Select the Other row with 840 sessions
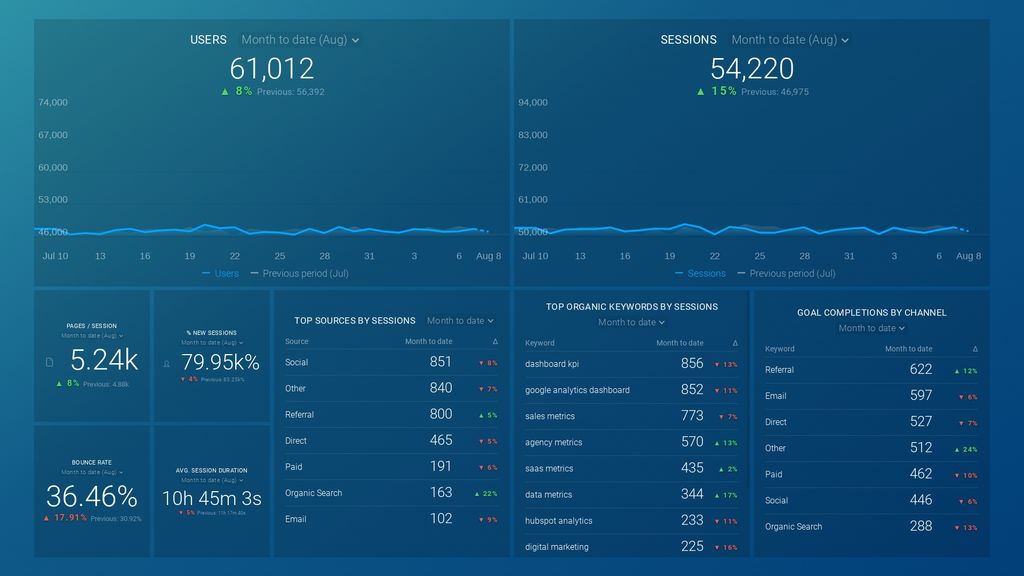The width and height of the screenshot is (1024, 576). point(391,389)
